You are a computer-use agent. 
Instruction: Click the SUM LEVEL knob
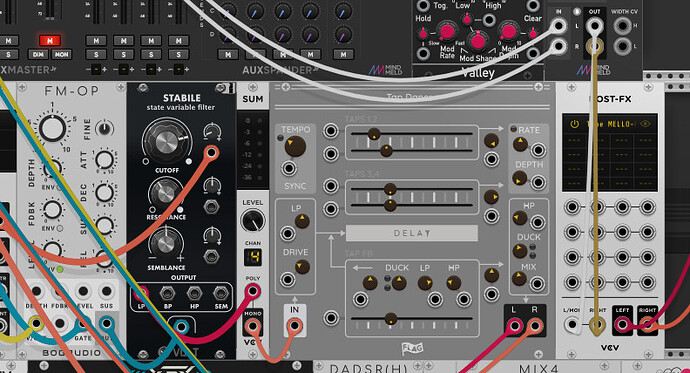pyautogui.click(x=253, y=220)
